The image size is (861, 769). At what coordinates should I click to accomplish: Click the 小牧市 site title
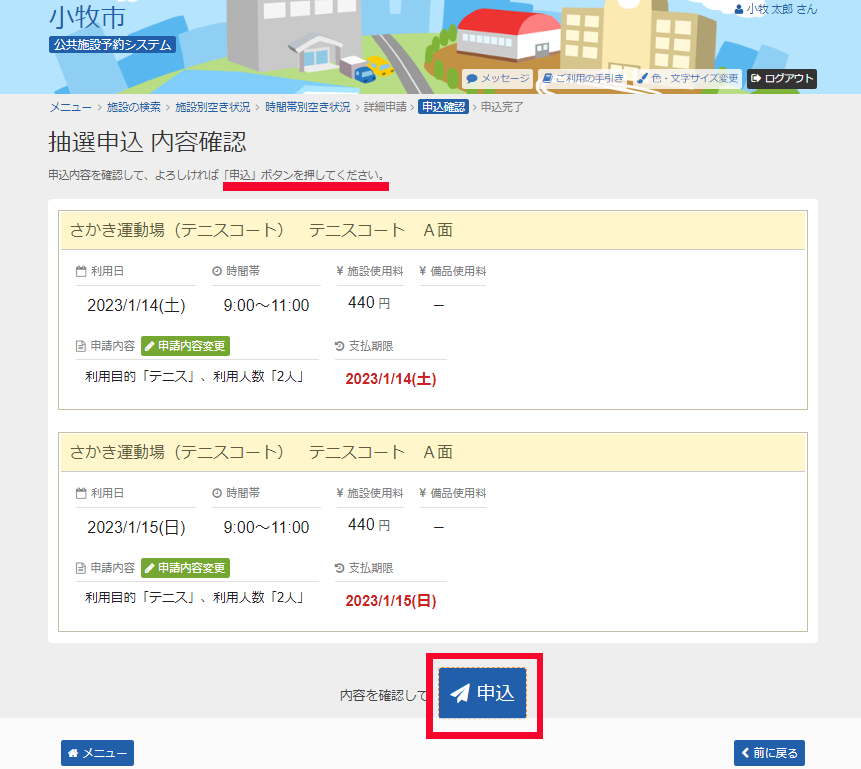87,16
